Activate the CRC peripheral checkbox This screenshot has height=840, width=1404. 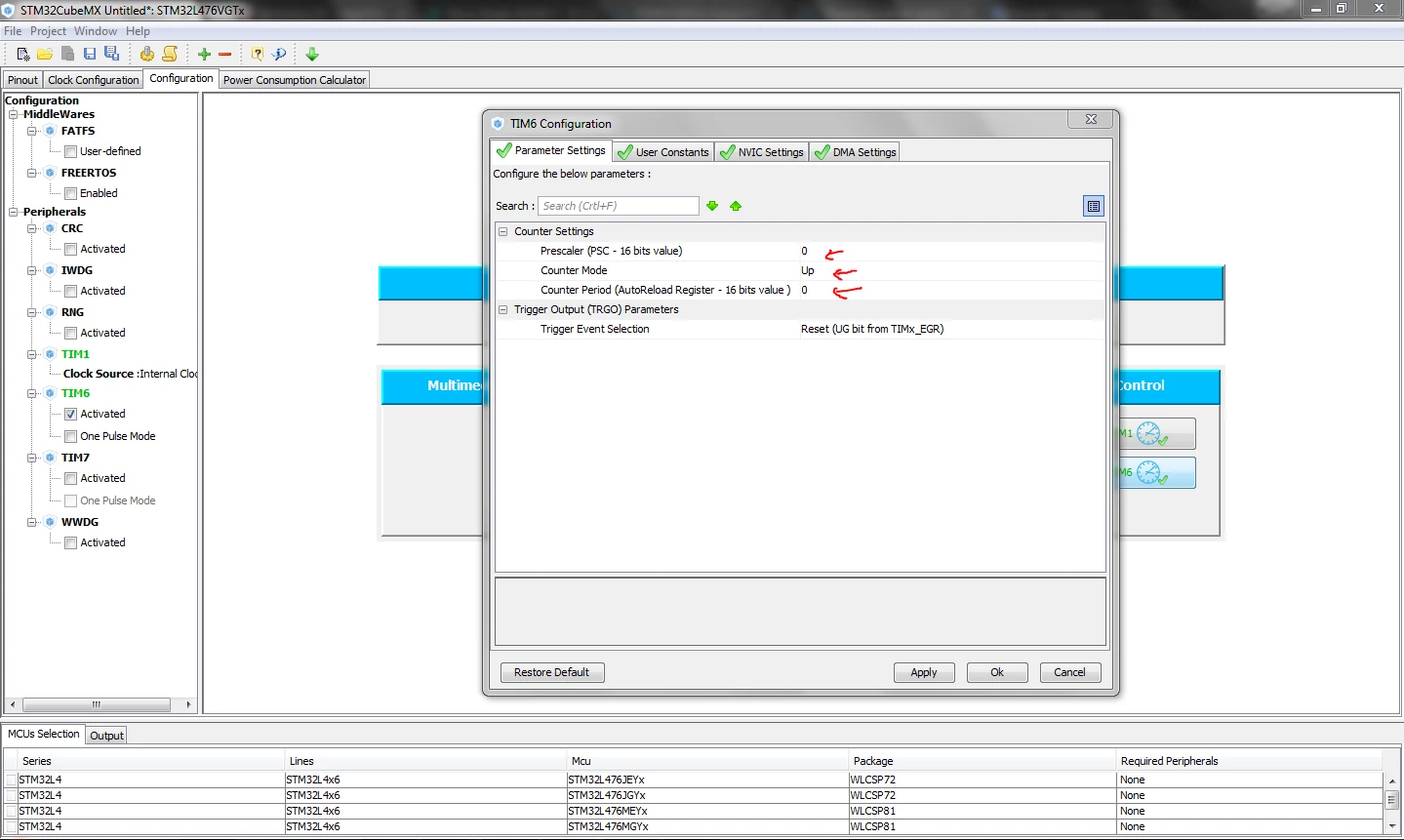point(70,249)
